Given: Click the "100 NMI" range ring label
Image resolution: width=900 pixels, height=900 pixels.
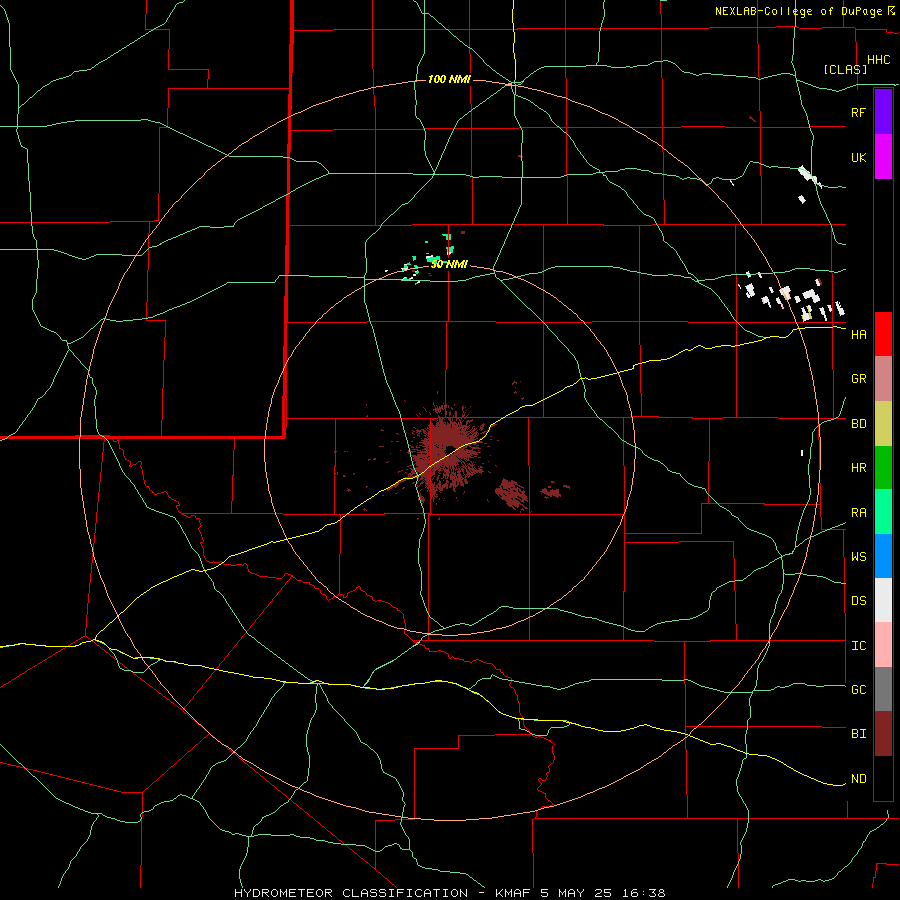Looking at the screenshot, I should (449, 79).
